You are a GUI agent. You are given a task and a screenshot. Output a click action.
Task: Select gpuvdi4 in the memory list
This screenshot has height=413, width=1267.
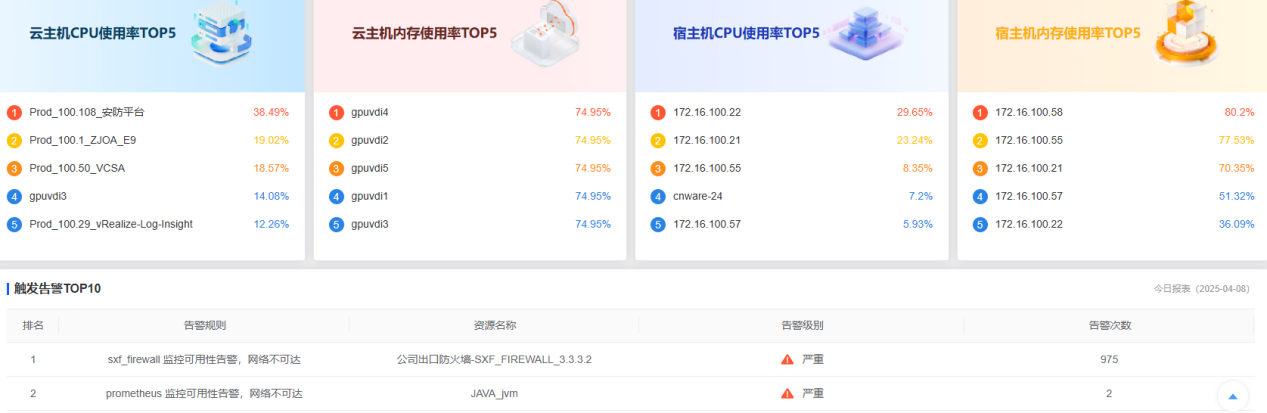click(x=370, y=112)
